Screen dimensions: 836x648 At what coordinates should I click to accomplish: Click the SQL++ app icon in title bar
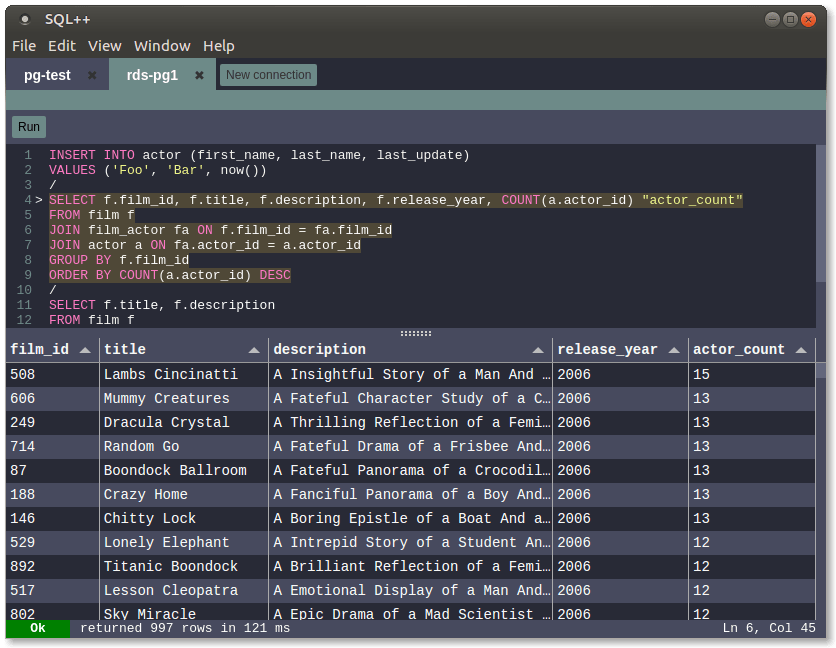coord(25,20)
